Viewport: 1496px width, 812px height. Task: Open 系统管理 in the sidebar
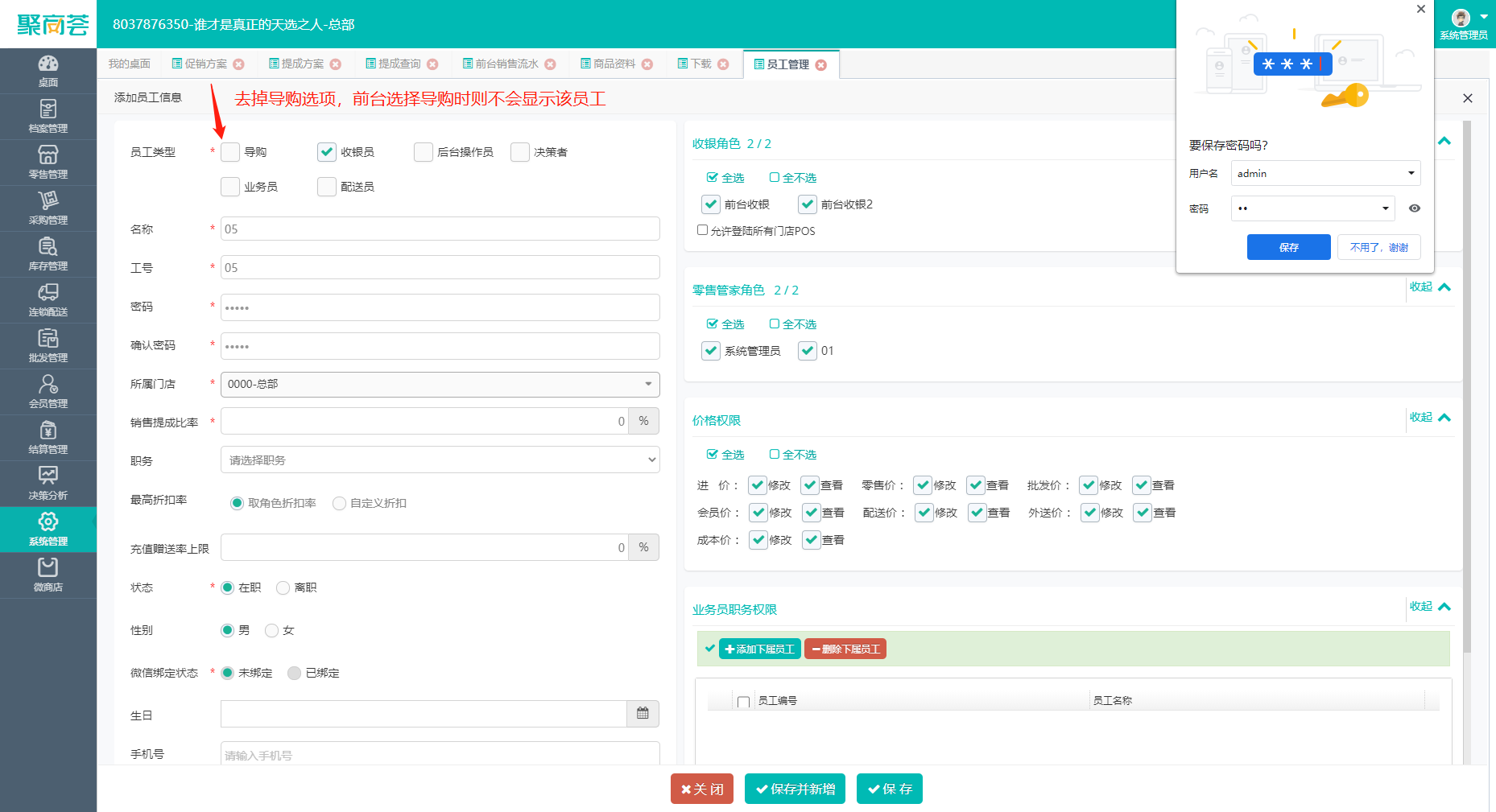pos(48,530)
